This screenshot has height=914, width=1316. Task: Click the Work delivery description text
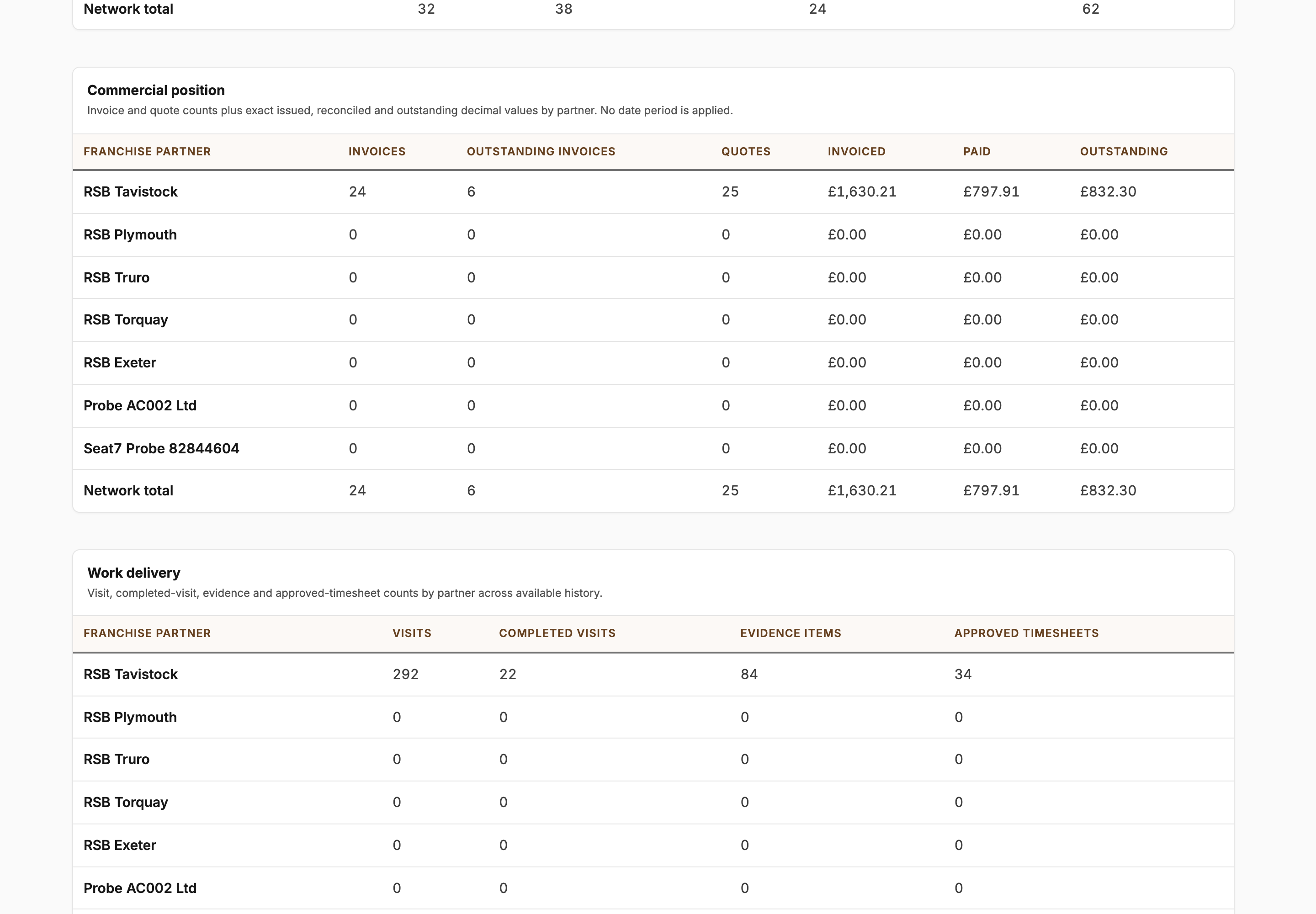(345, 593)
